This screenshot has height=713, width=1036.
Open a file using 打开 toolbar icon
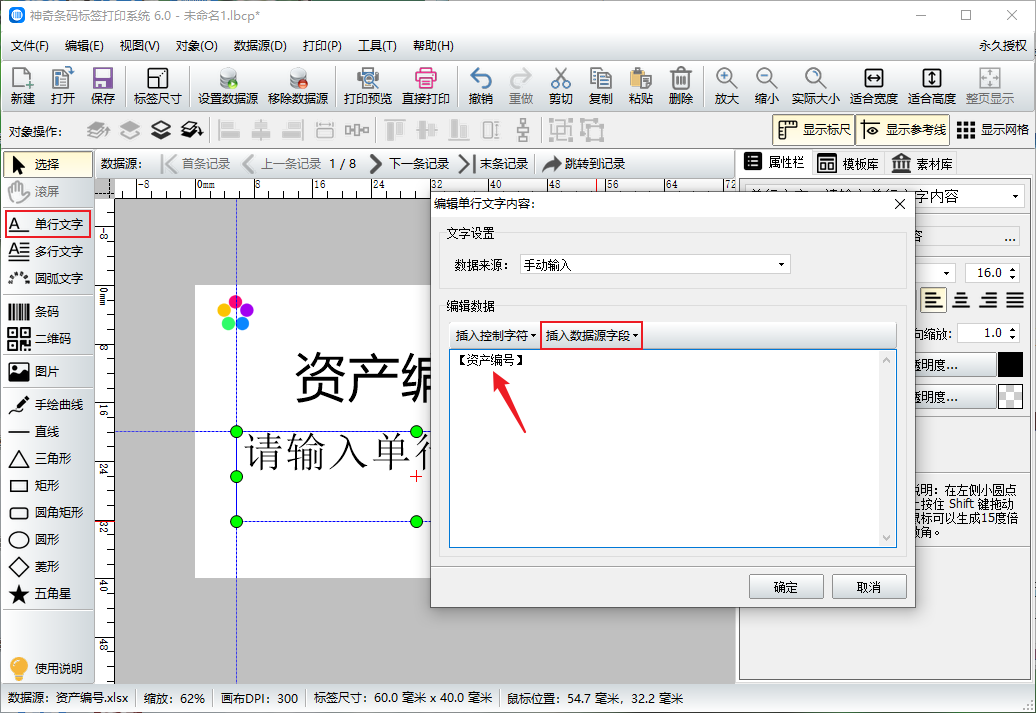(x=62, y=86)
